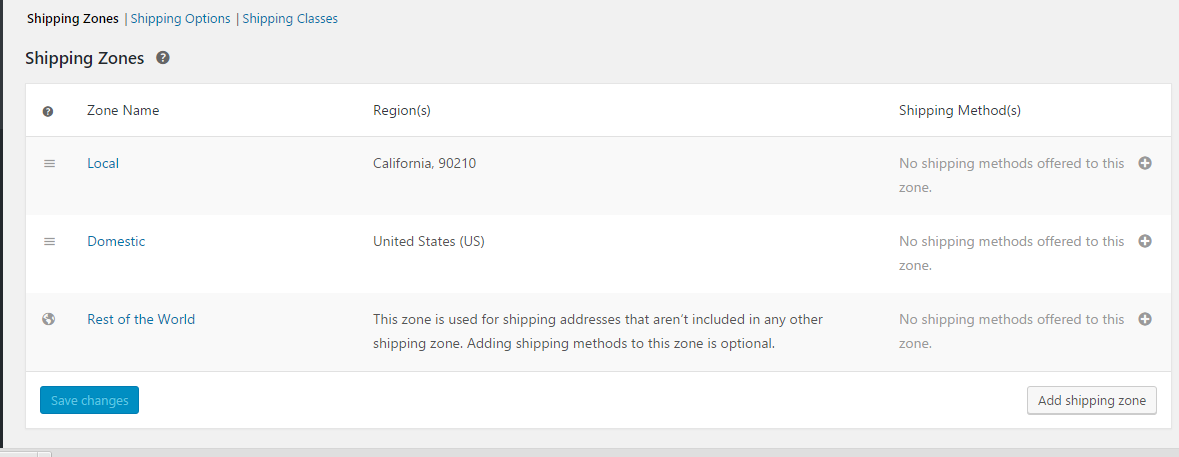
Task: Add shipping method to Domestic zone
Action: pyautogui.click(x=1144, y=241)
